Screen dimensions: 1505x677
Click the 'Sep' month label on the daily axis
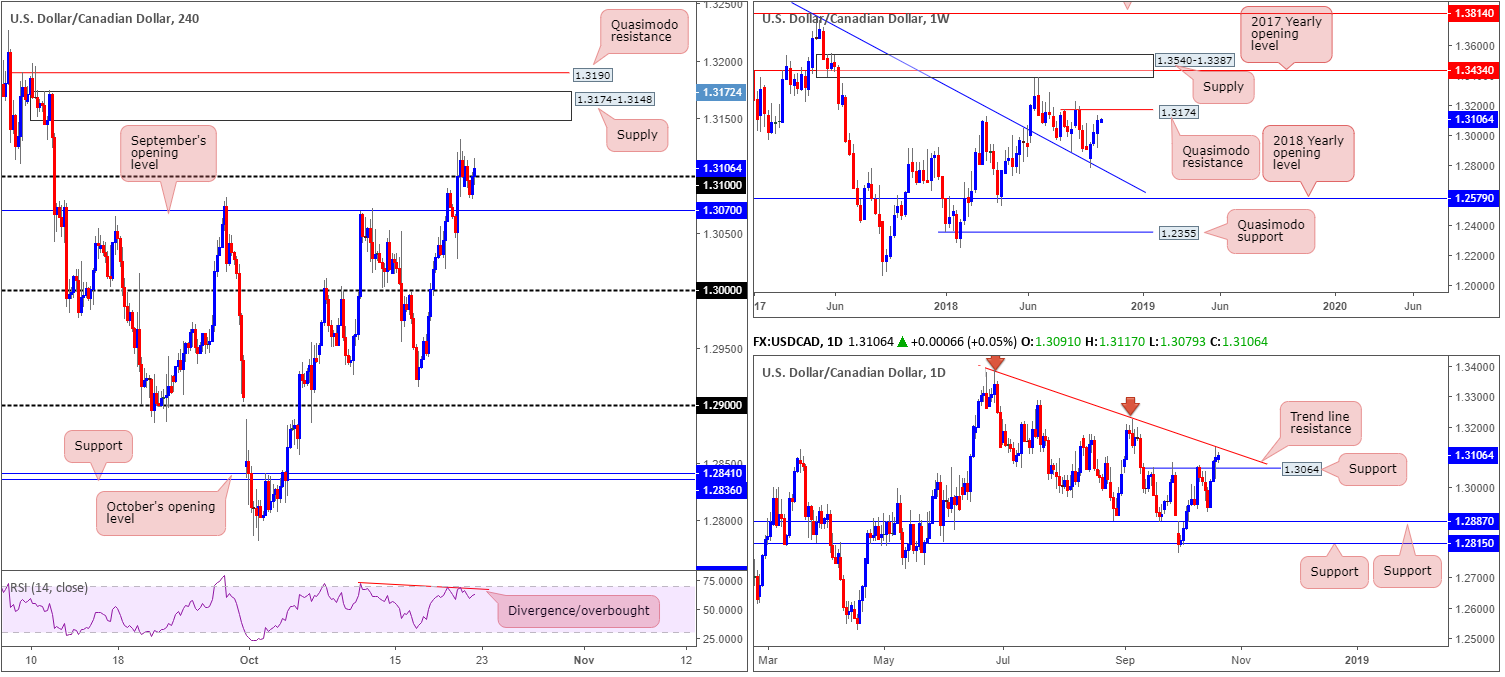pyautogui.click(x=1126, y=660)
